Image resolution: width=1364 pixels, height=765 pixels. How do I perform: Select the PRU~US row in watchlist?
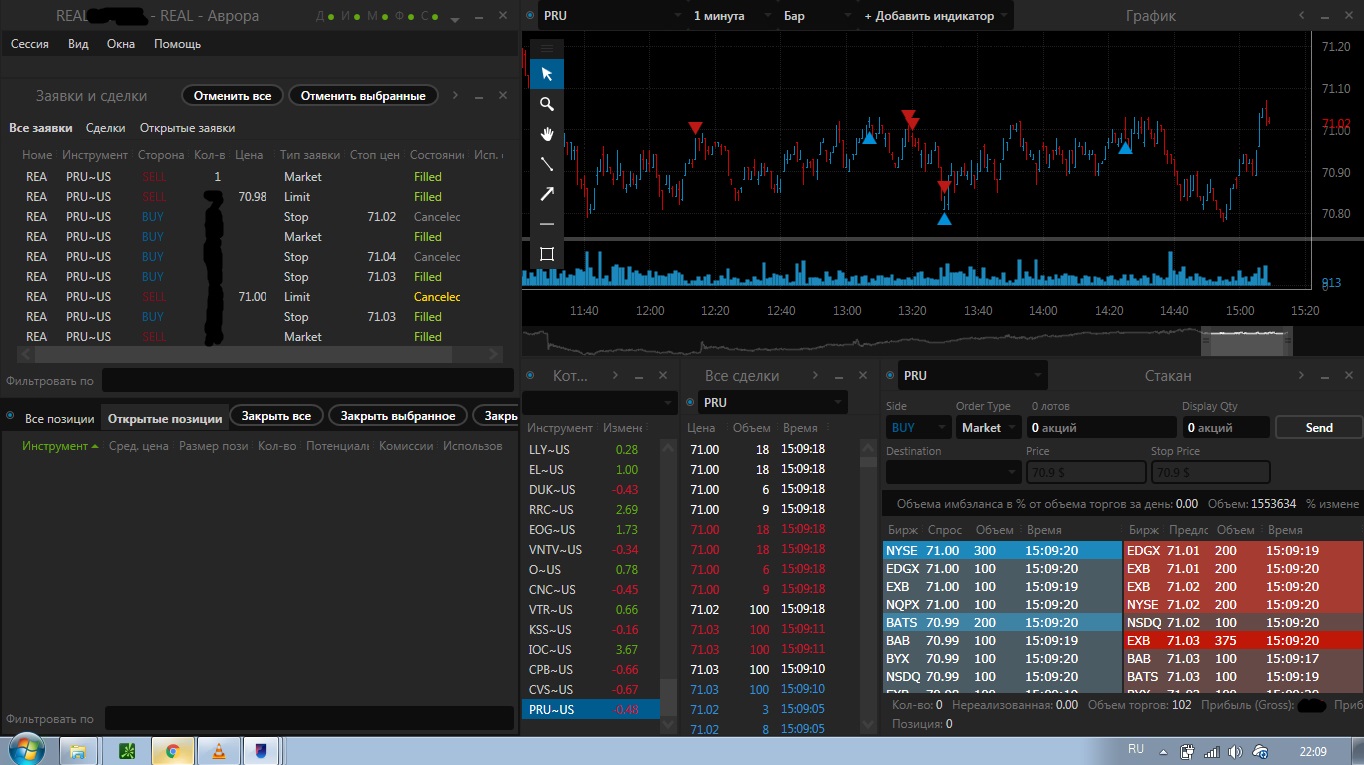(x=591, y=709)
